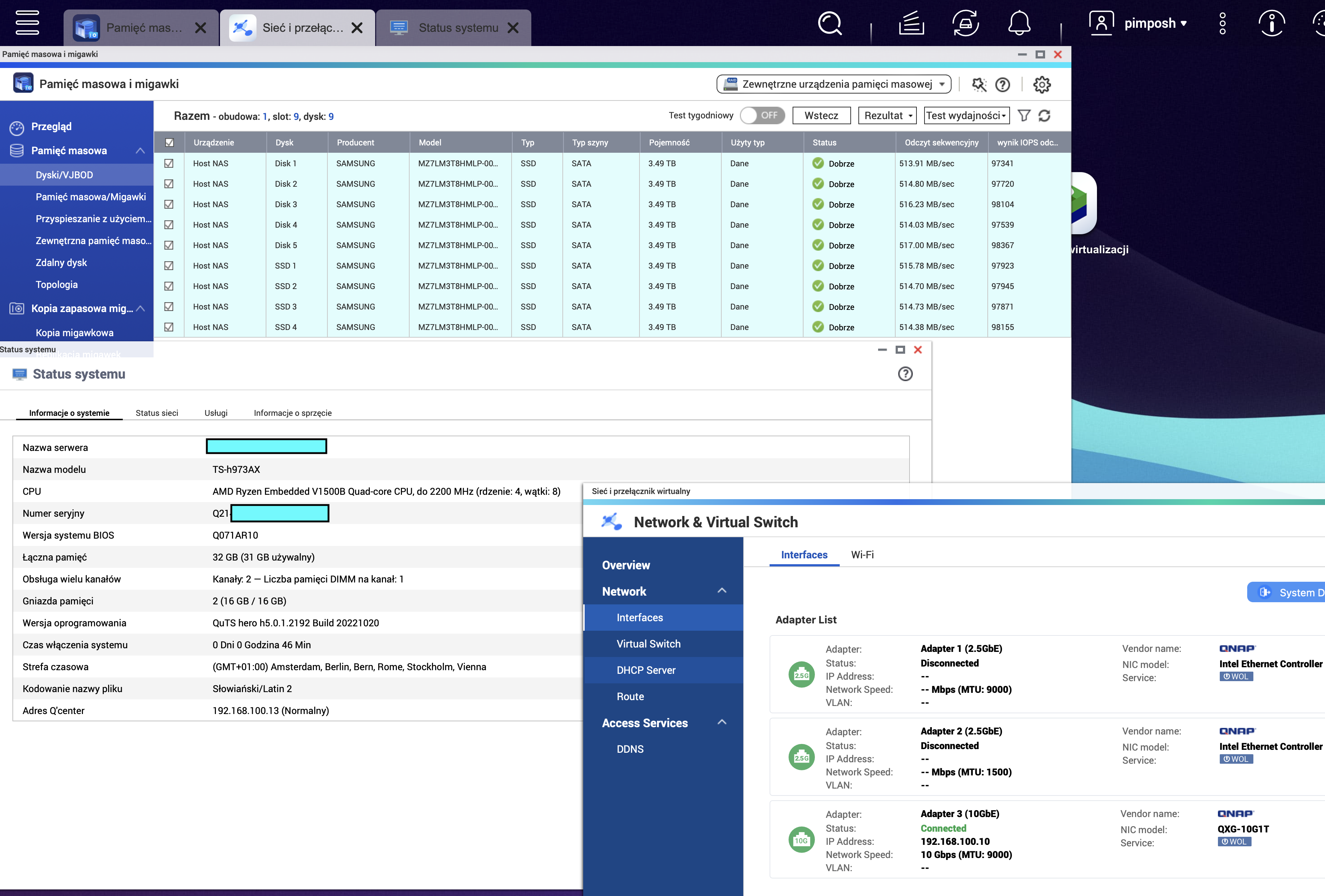
Task: Open external devices icon in top bar
Action: (x=965, y=23)
